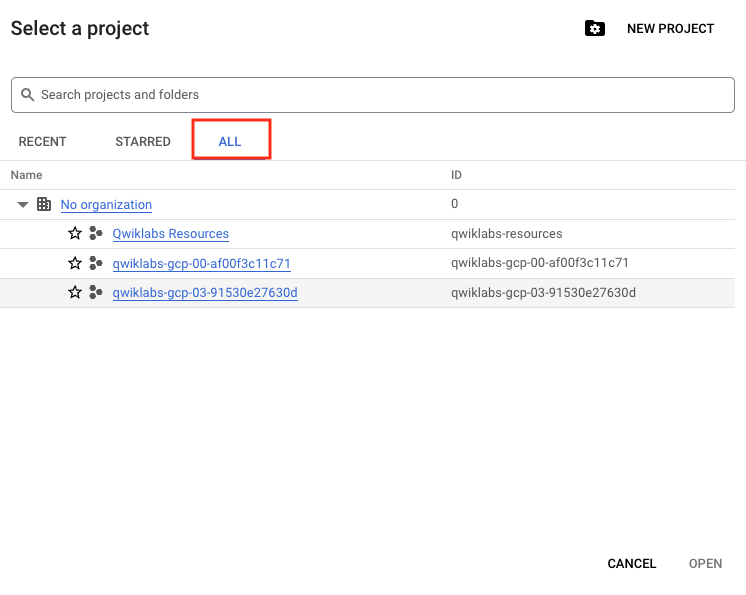This screenshot has height=595, width=746.
Task: Open the Qwiklabs Resources project link
Action: click(171, 234)
